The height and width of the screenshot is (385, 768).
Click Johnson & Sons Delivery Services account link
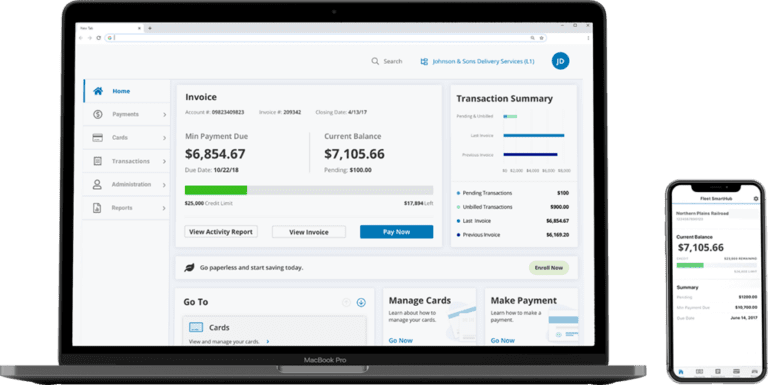[x=483, y=62]
